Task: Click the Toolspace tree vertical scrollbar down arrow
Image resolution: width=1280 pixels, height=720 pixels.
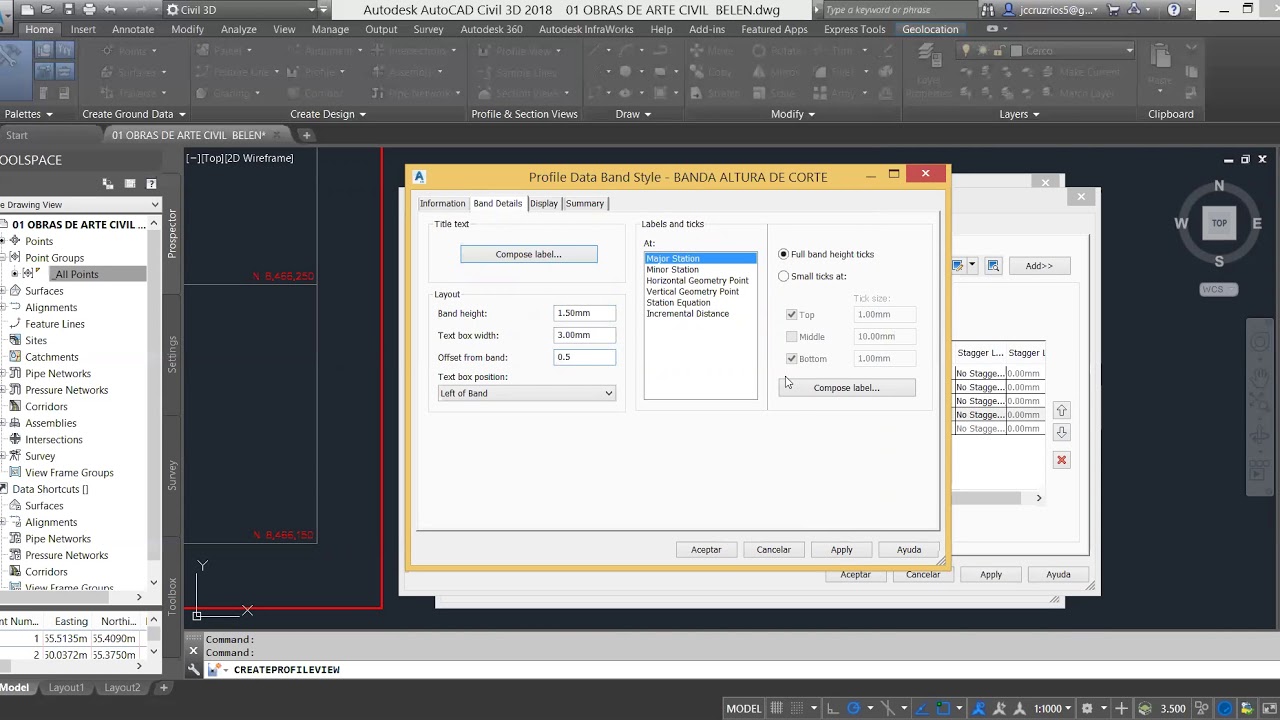Action: (x=153, y=582)
